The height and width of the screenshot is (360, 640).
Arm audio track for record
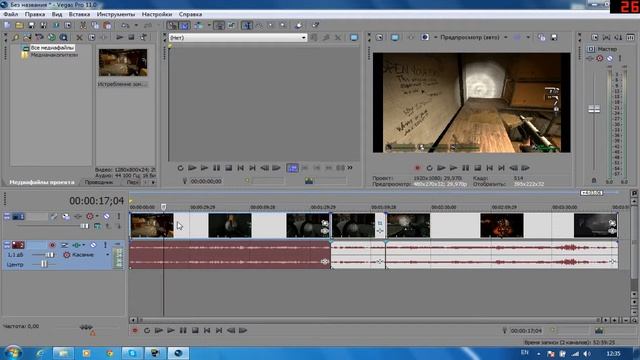pos(52,245)
